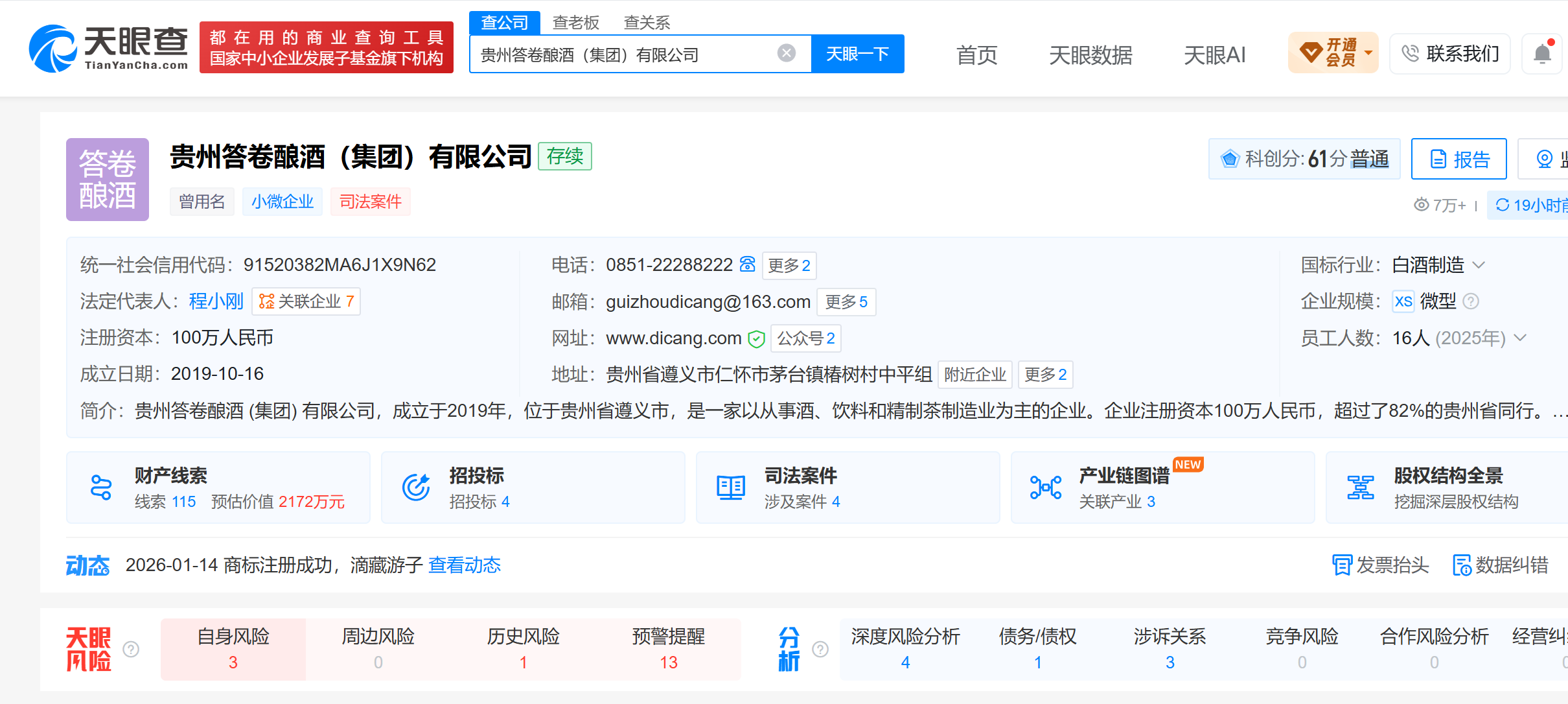Click the 科创分 badge icon
This screenshot has width=1568, height=704.
coord(1230,159)
